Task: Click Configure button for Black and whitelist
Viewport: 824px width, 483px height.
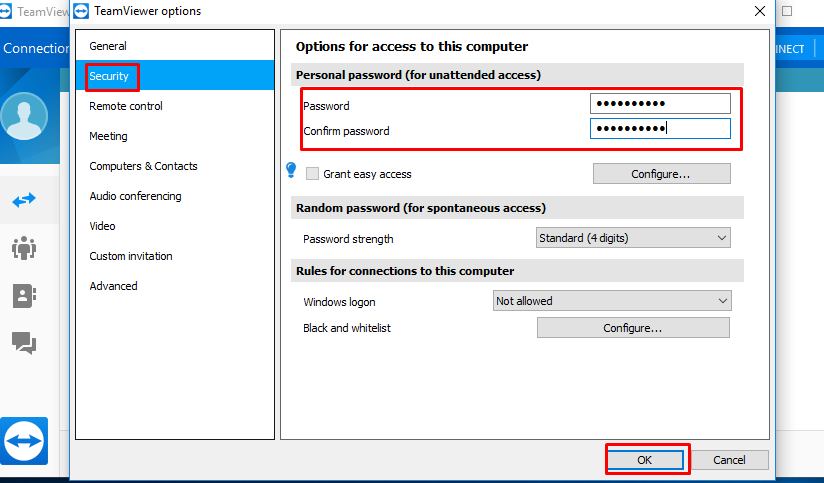Action: click(x=633, y=328)
